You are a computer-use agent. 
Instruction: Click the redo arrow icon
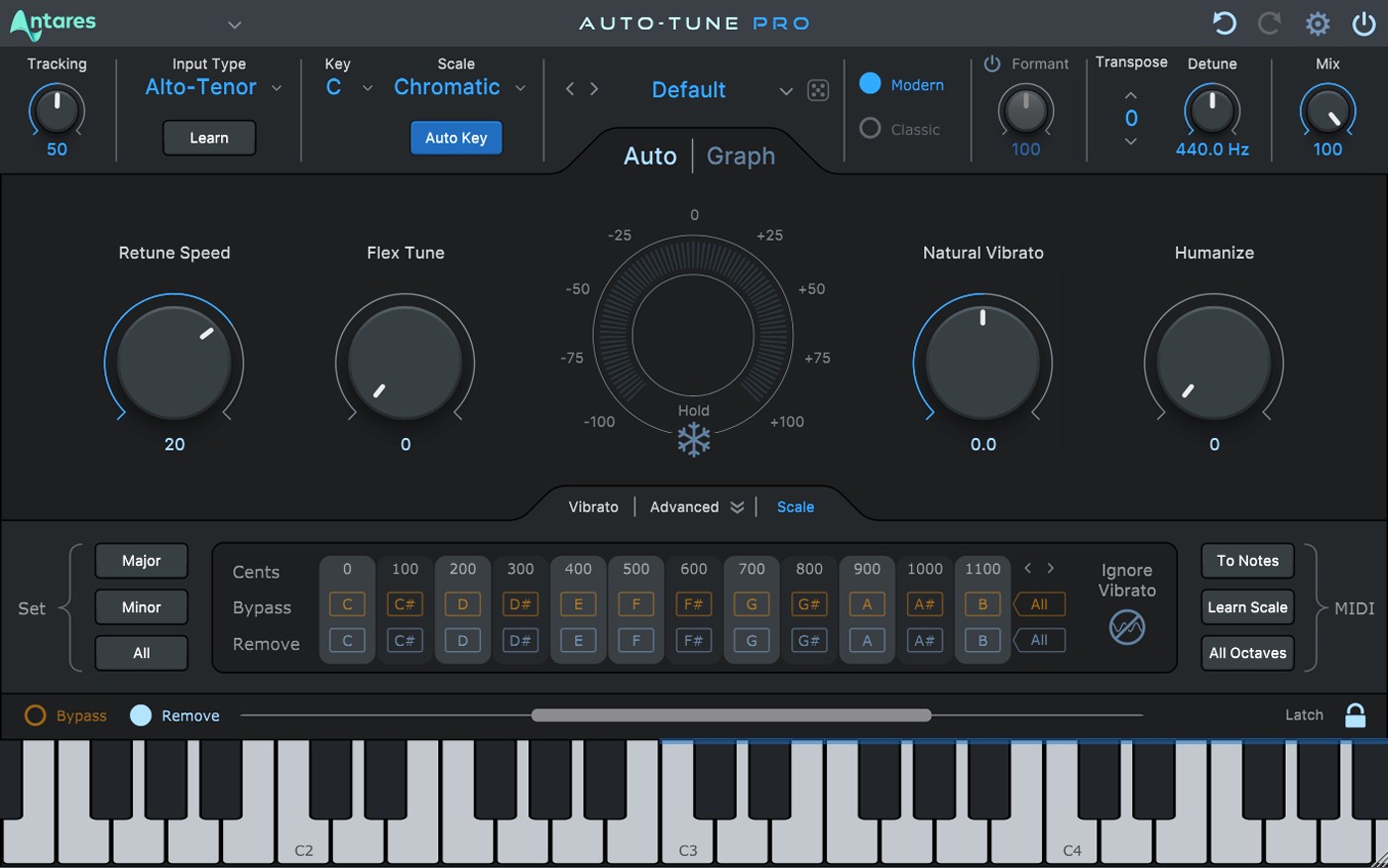point(1270,24)
